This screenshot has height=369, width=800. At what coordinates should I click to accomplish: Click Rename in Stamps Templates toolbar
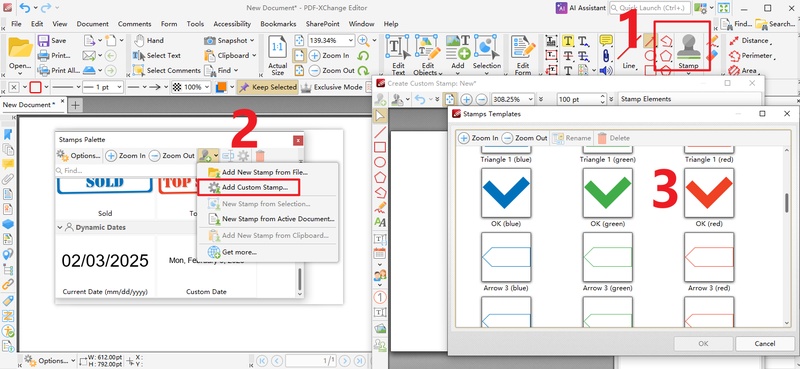pos(571,138)
